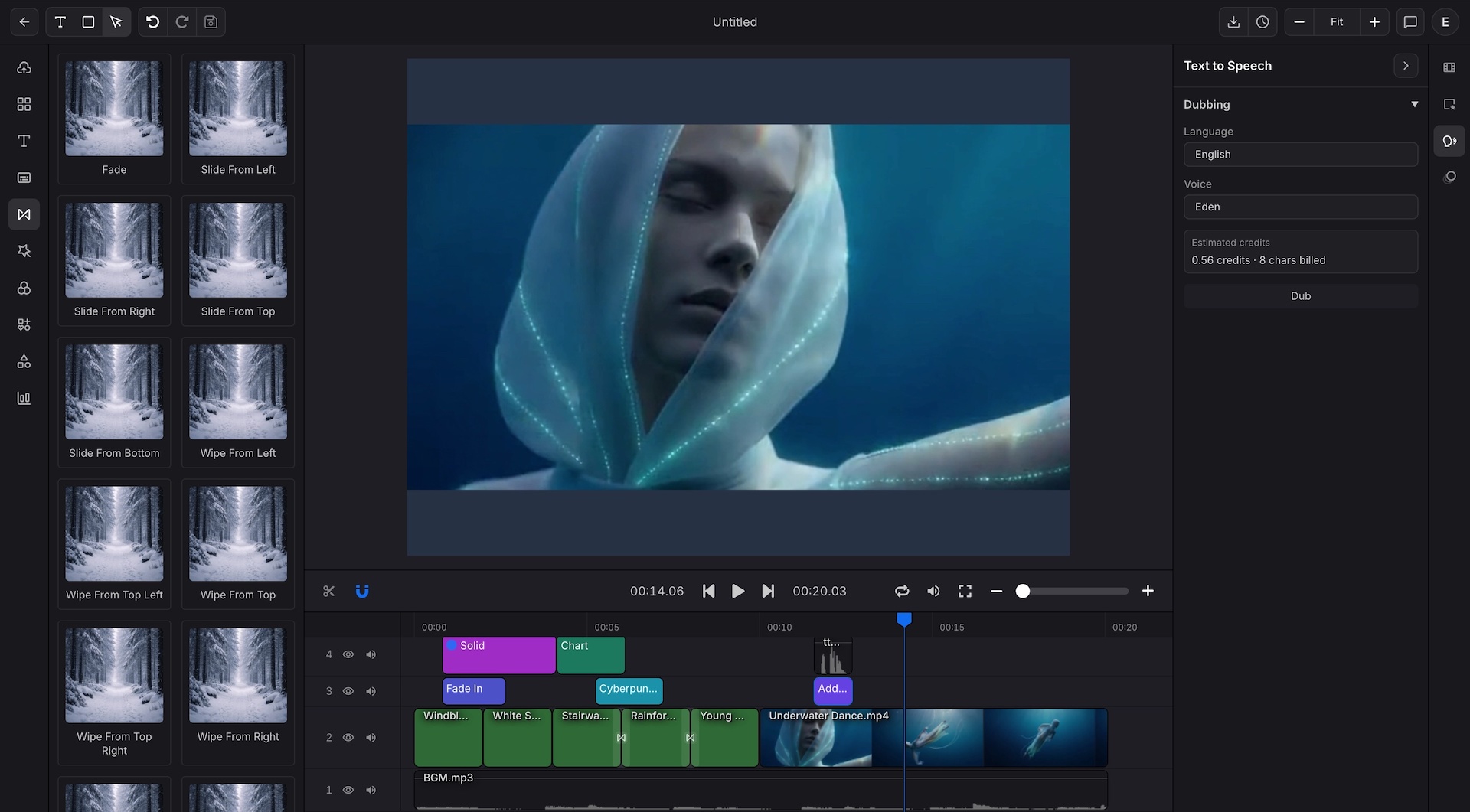
Task: Open the Transitions panel icon
Action: [24, 214]
